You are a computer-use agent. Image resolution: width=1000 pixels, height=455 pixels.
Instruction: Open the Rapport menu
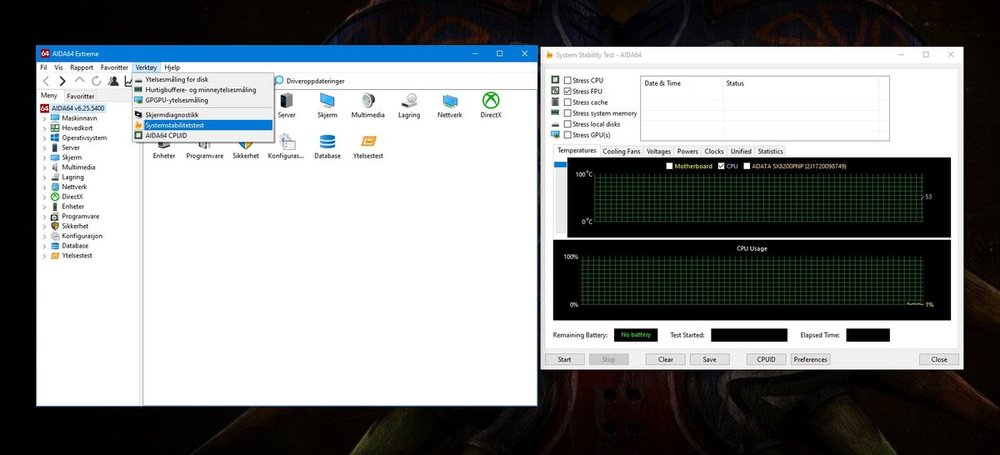click(x=82, y=67)
